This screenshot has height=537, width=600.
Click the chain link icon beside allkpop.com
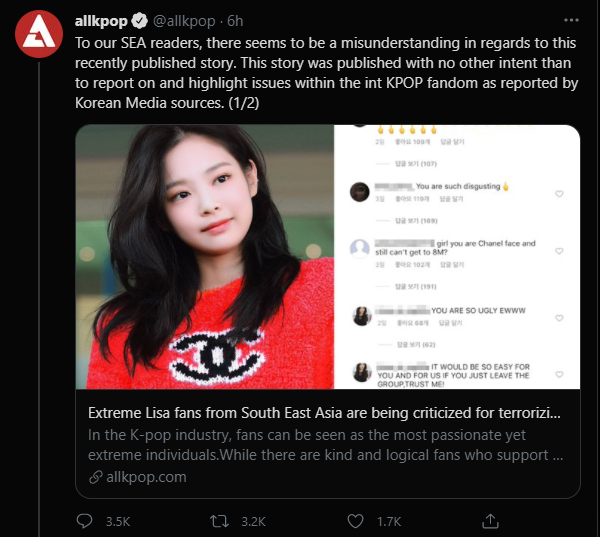pyautogui.click(x=95, y=477)
